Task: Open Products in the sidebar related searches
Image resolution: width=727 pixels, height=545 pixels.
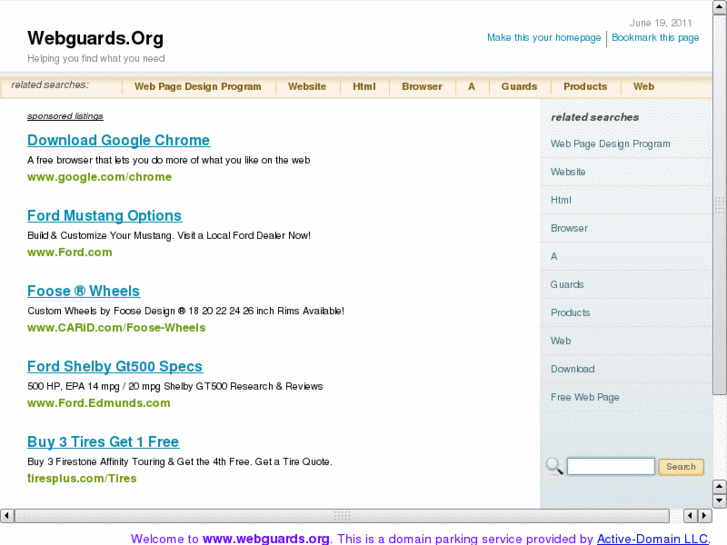Action: click(570, 313)
